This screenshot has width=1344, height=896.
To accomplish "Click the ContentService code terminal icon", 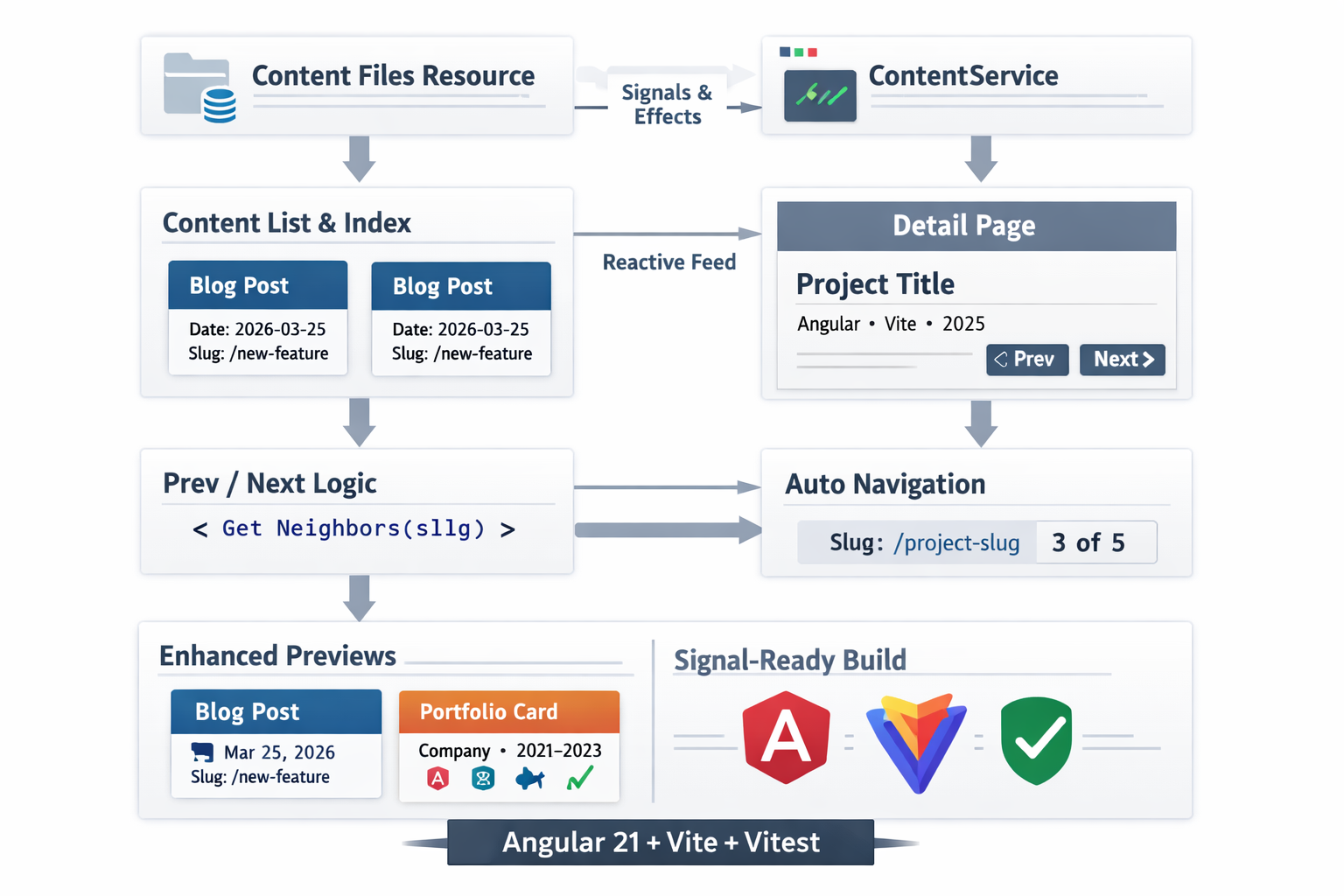I will [x=820, y=95].
